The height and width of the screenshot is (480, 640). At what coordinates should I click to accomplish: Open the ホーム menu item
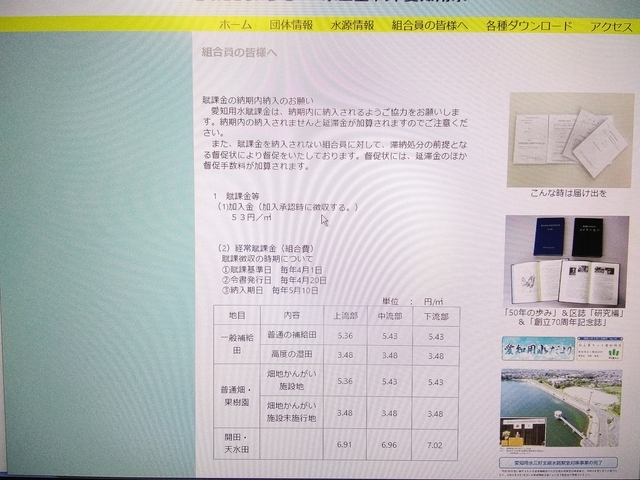click(x=236, y=25)
